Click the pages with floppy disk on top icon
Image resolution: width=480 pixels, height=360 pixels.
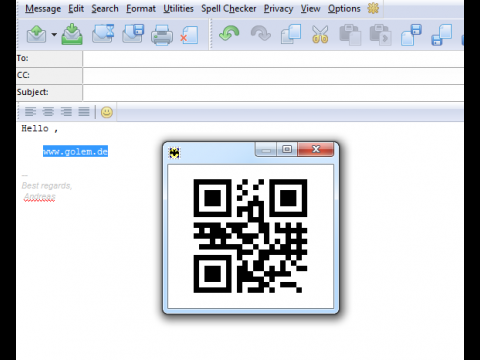tap(412, 34)
